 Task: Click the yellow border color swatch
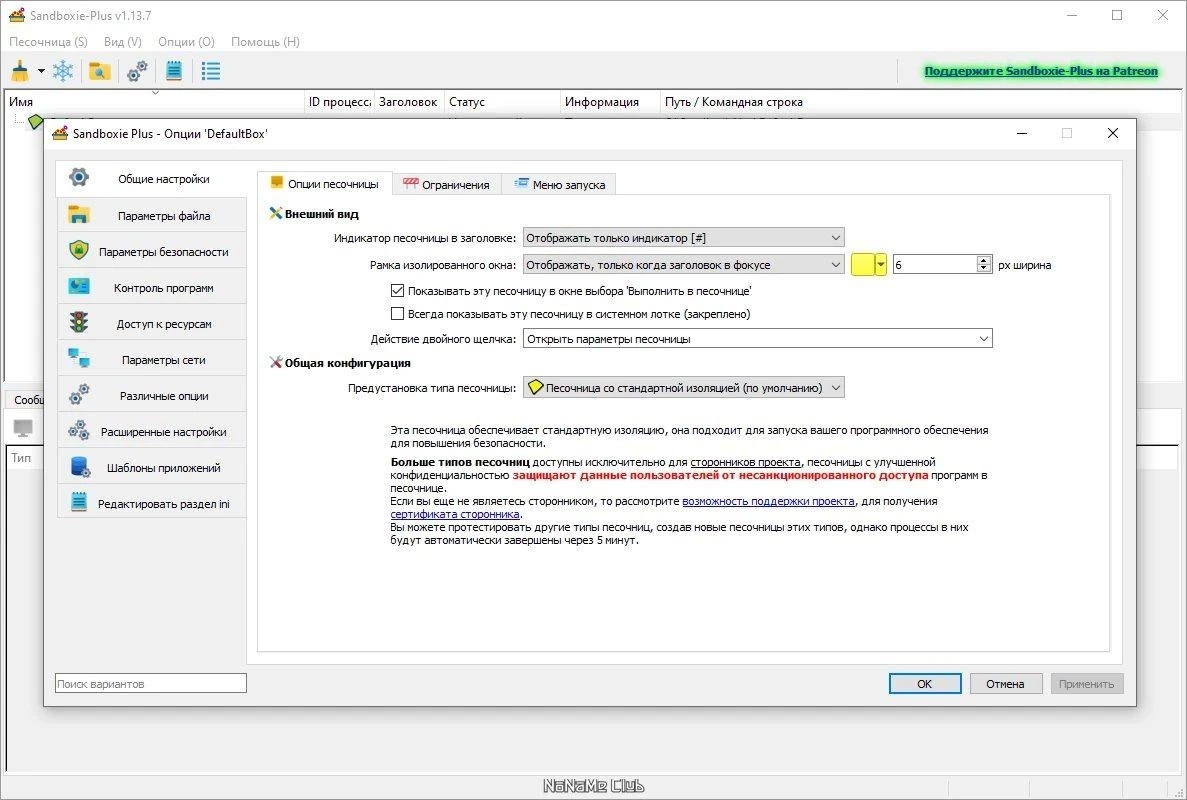pyautogui.click(x=863, y=264)
